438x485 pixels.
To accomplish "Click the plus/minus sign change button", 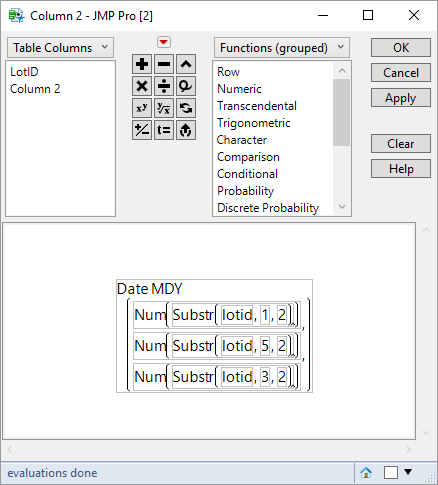I will tap(142, 130).
